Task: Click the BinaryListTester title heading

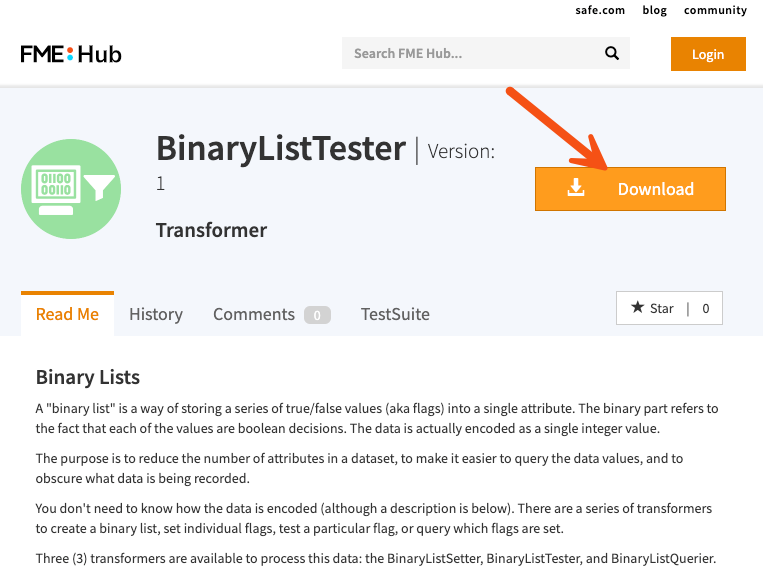Action: click(x=280, y=148)
